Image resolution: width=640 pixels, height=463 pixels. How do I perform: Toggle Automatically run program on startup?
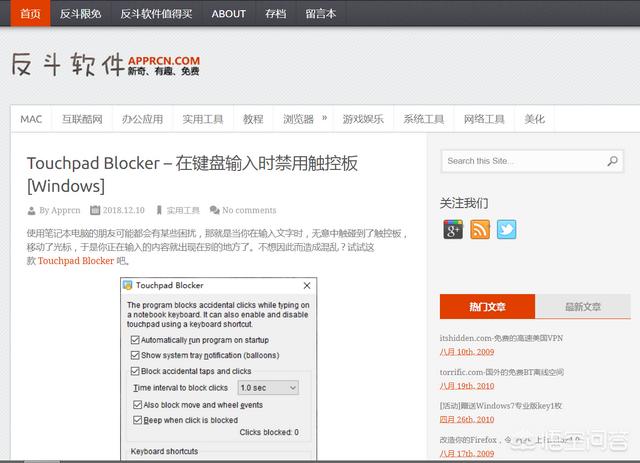tap(136, 340)
